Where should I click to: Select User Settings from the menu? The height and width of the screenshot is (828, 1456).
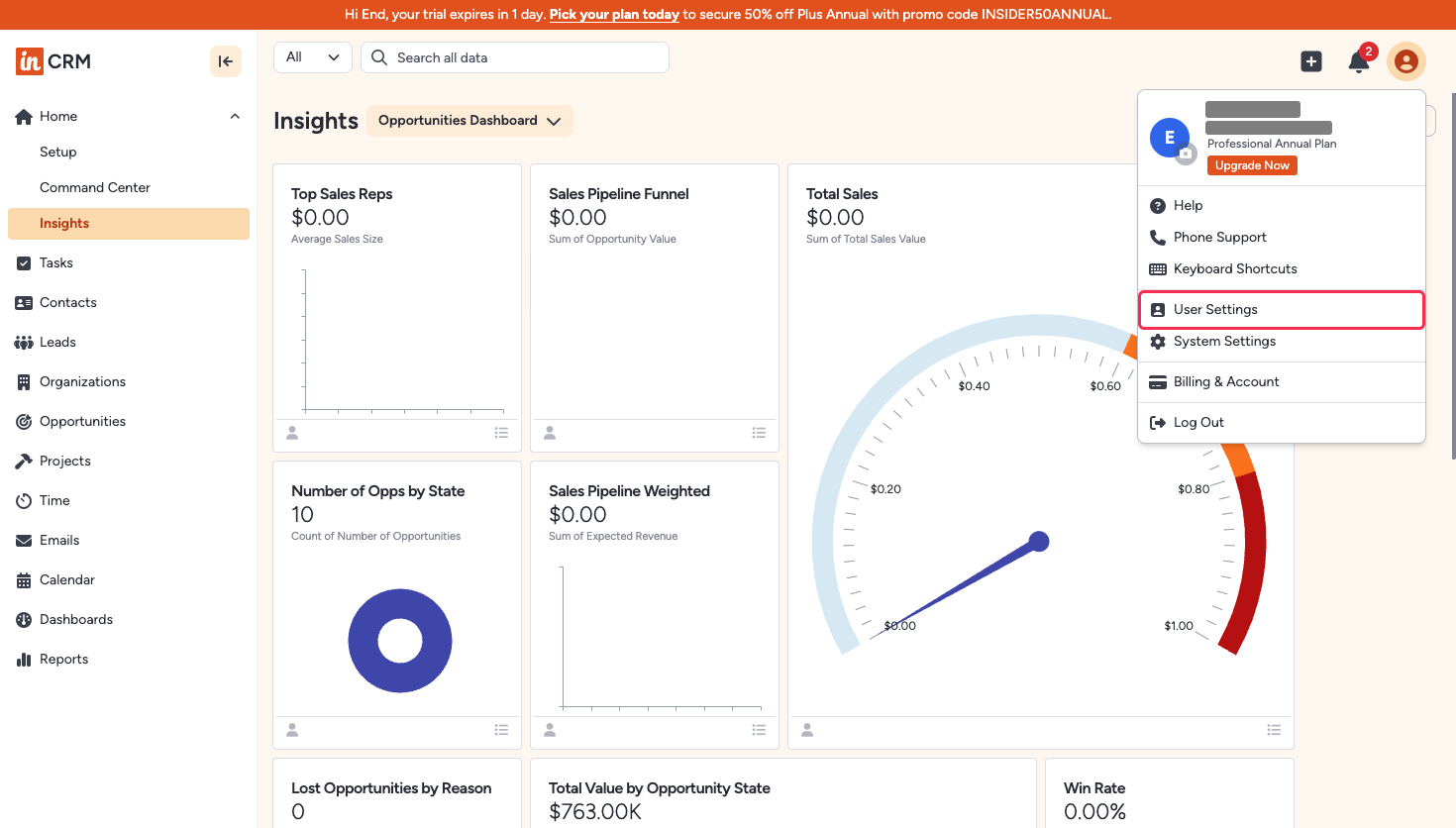click(1282, 310)
